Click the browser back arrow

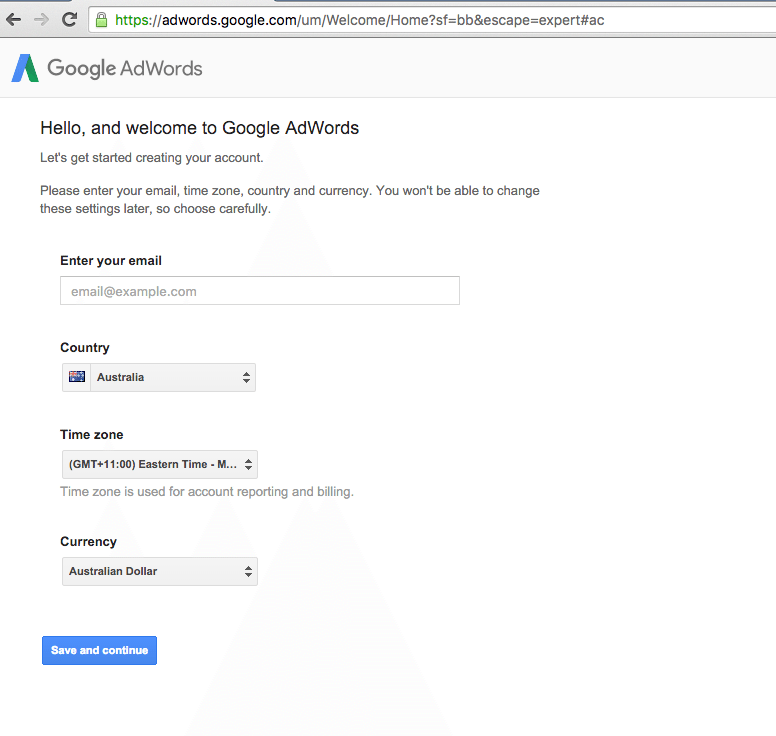13,20
